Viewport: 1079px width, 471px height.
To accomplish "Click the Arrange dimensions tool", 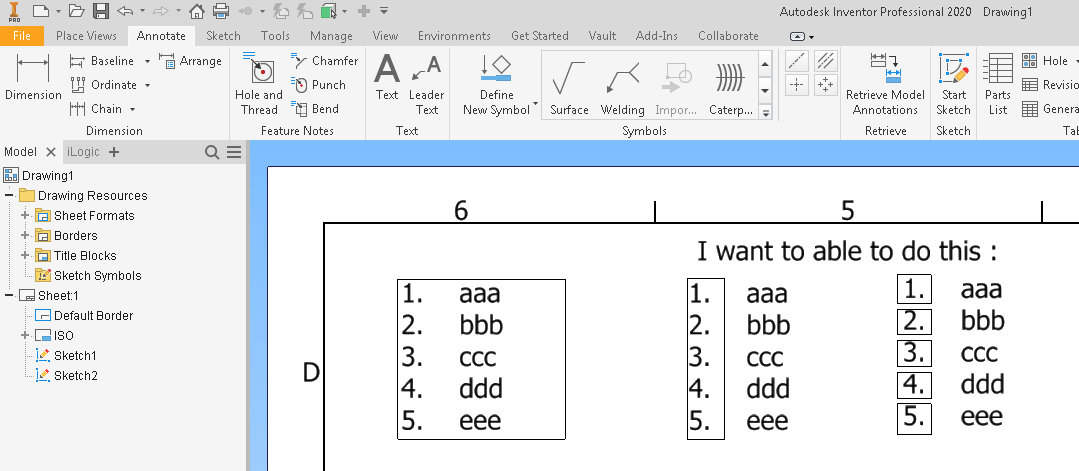I will [190, 61].
